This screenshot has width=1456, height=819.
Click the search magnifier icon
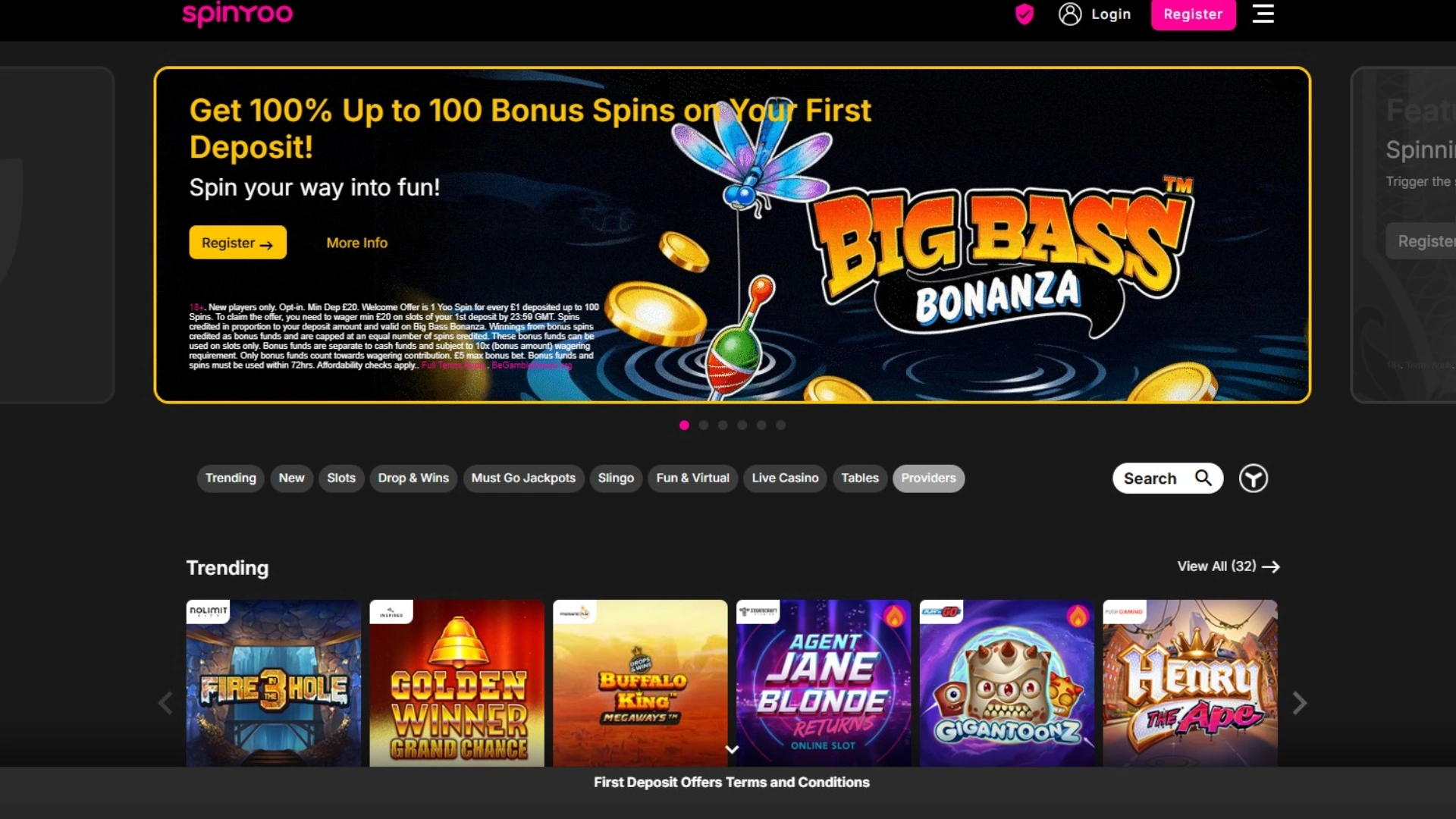pos(1203,478)
